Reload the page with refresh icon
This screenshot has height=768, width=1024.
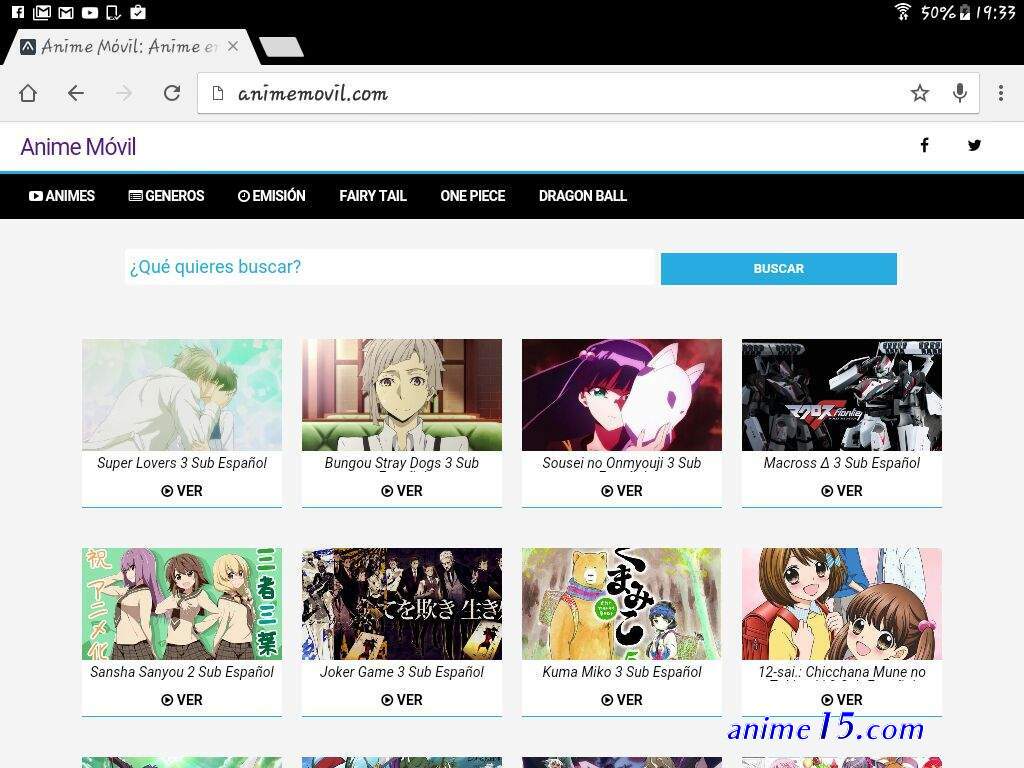(172, 93)
